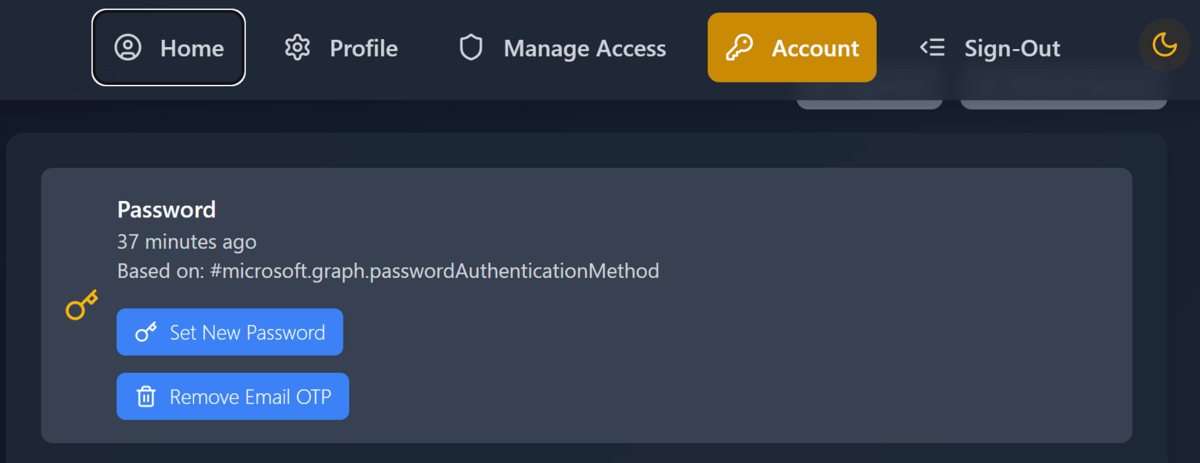Open Manage Access from the navigation
Screen dimensions: 1200x463
point(584,48)
